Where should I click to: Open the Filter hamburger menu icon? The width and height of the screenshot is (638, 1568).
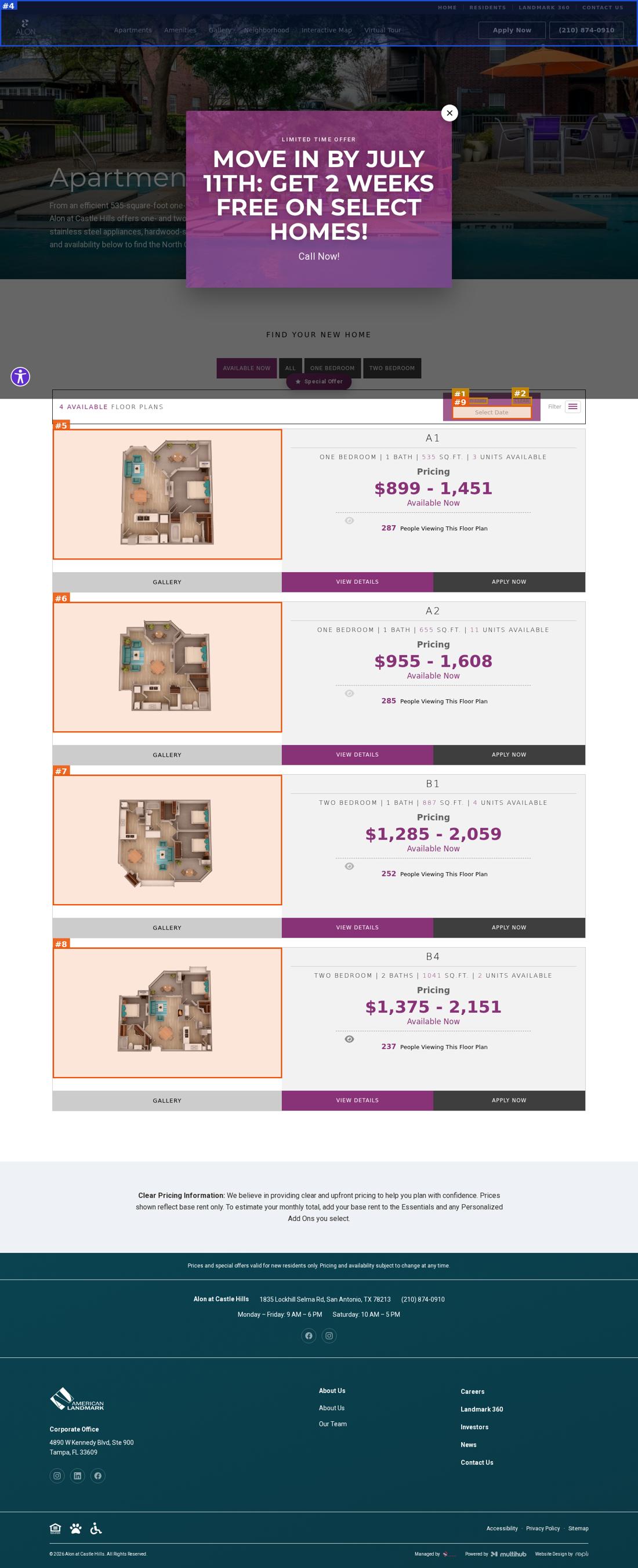[x=572, y=407]
